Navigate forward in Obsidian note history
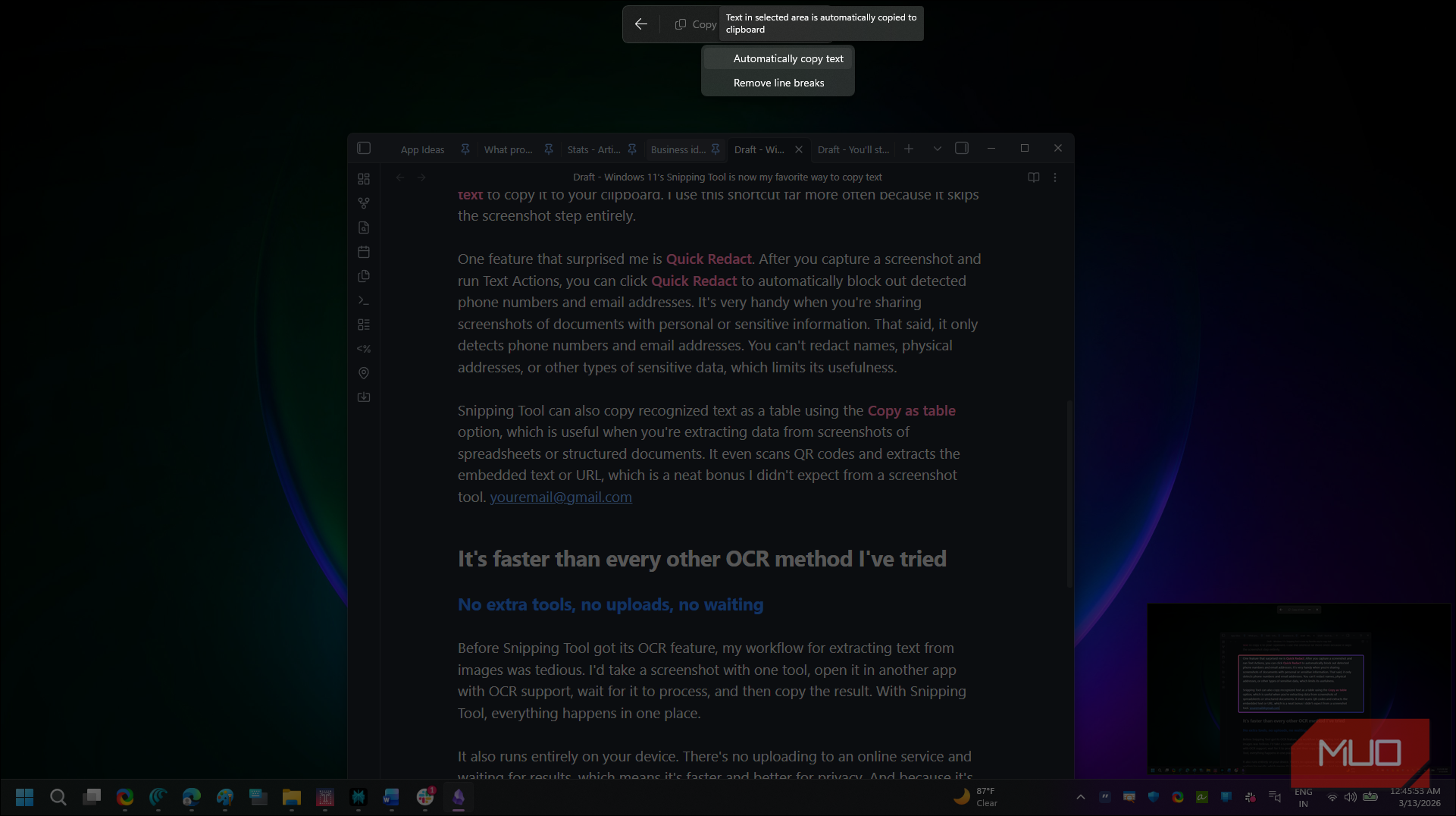 422,177
